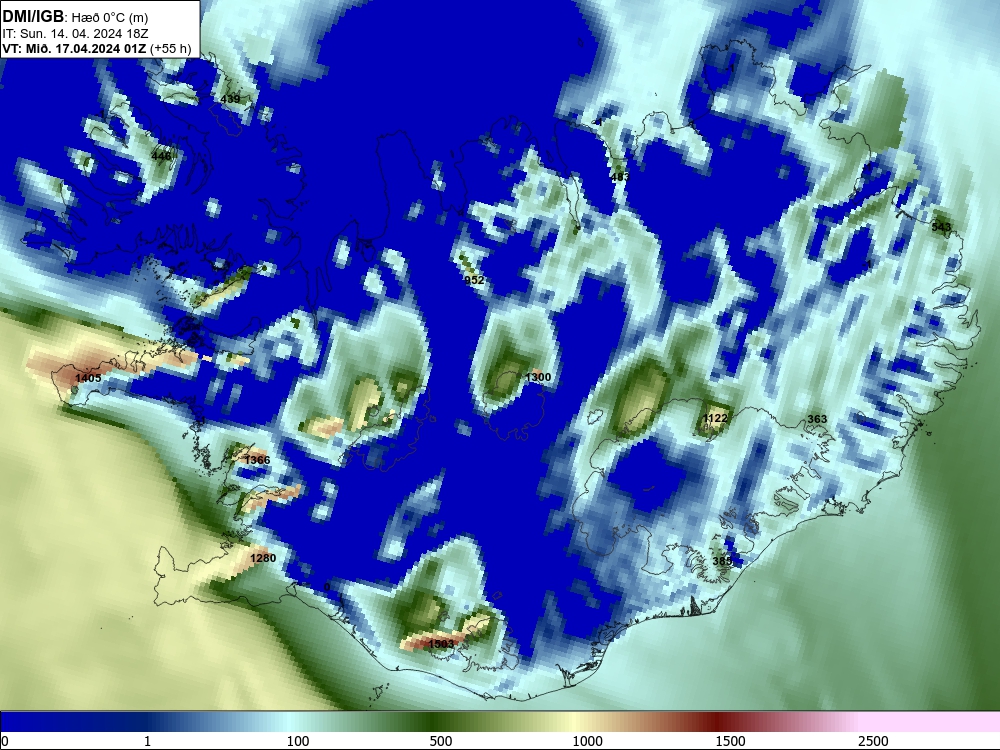Click the 0 tick on the color scale

[5, 740]
